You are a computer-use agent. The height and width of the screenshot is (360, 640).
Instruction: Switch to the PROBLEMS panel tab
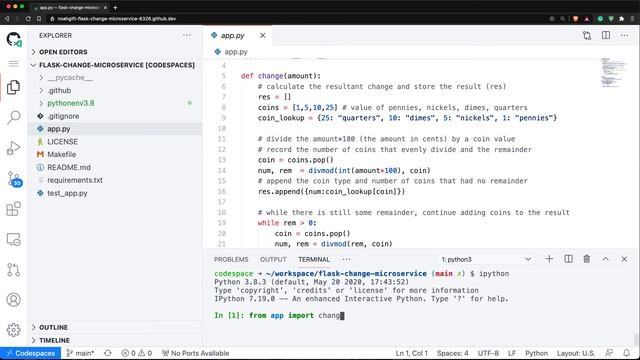[231, 259]
